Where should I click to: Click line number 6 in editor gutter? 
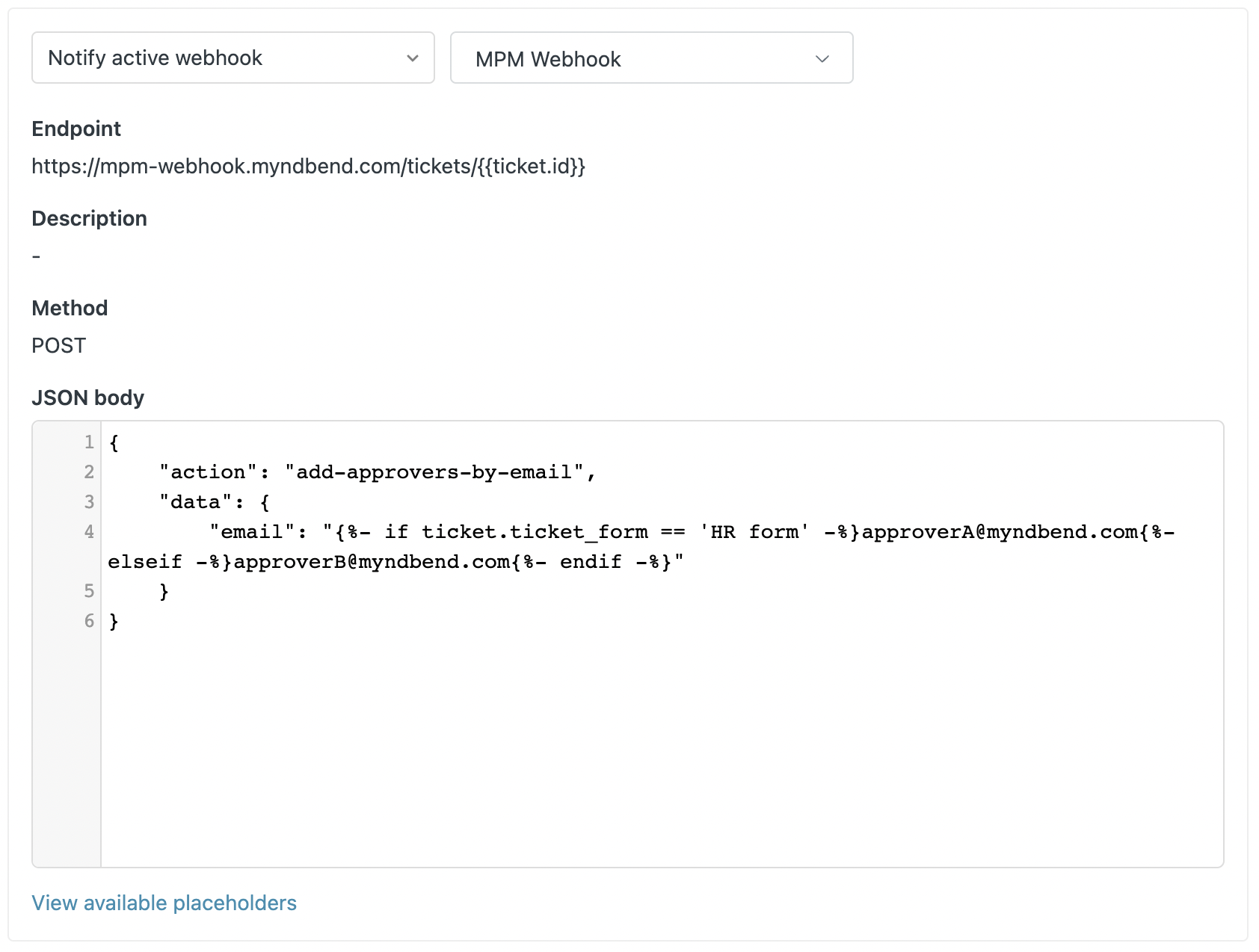89,621
